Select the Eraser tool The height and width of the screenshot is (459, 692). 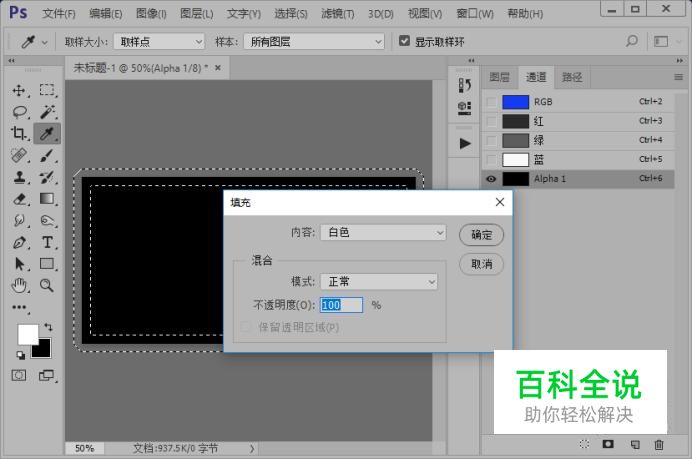[x=19, y=199]
